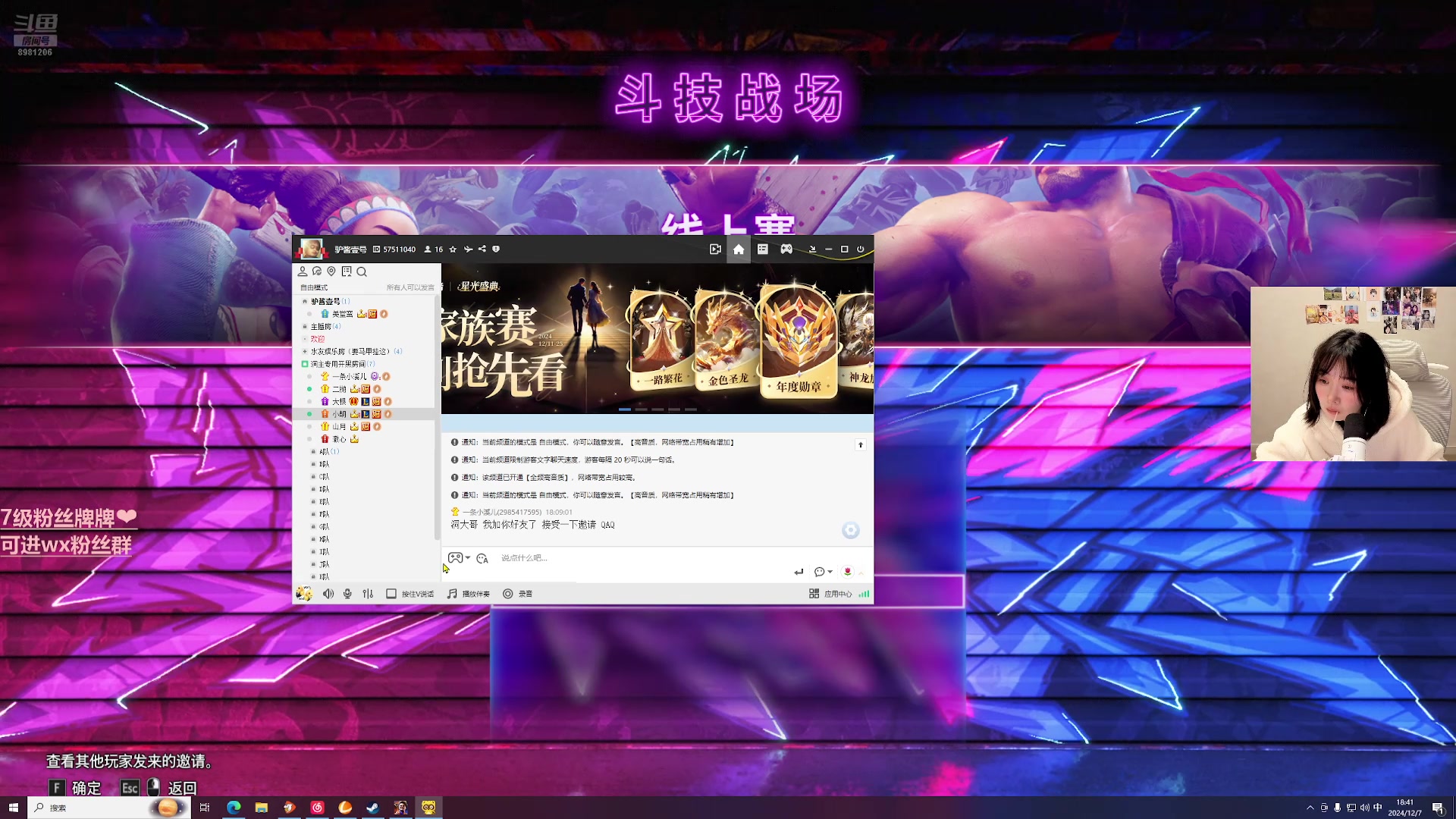
Task: Click the 金色圣龙 banner card
Action: tap(726, 340)
